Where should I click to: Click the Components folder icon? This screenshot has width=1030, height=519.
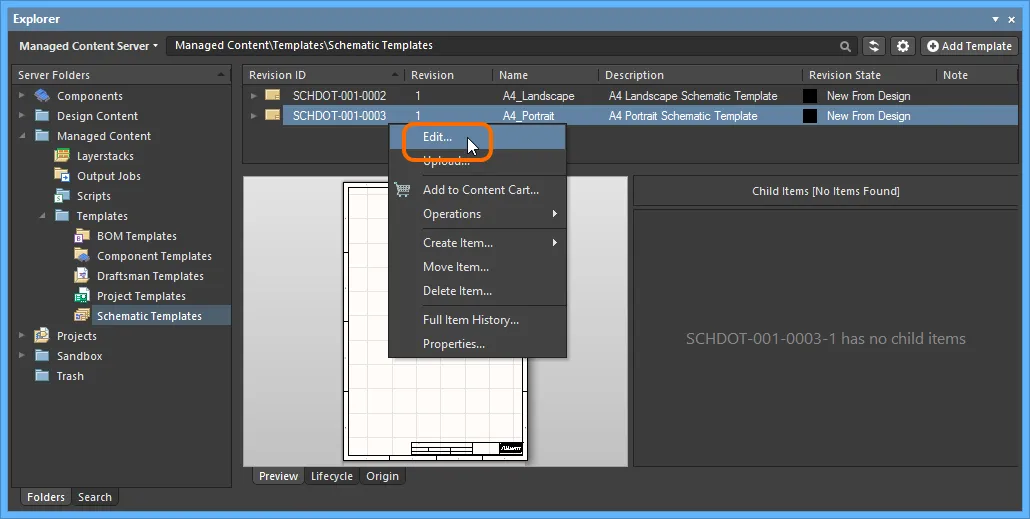click(42, 96)
